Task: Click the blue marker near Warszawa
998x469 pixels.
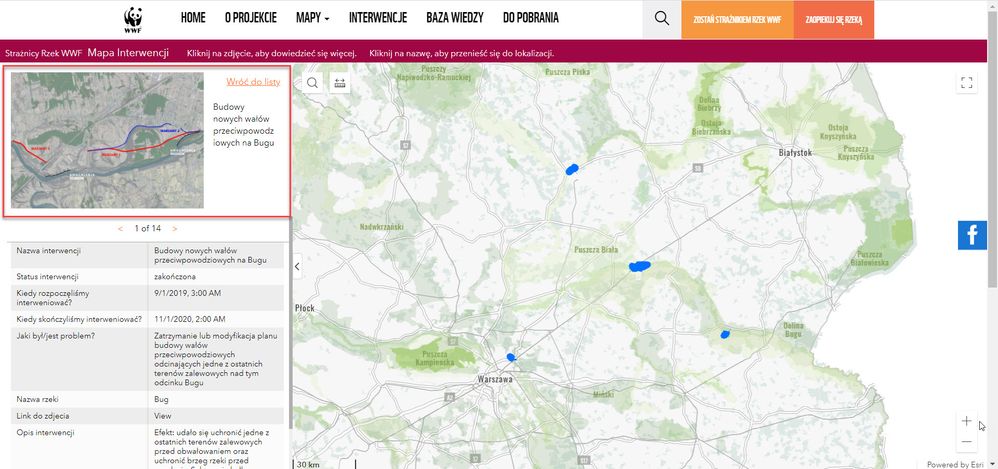Action: point(510,358)
